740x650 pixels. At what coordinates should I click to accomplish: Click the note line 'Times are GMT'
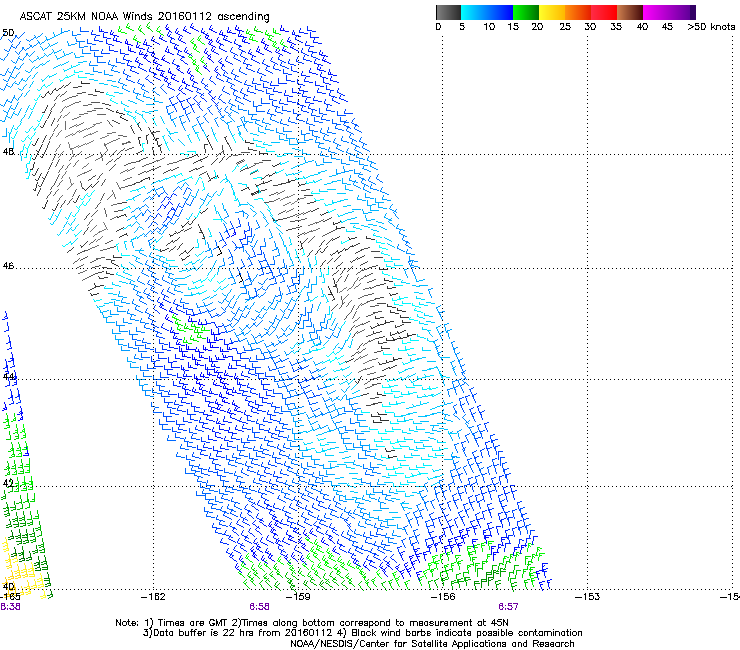pyautogui.click(x=195, y=623)
